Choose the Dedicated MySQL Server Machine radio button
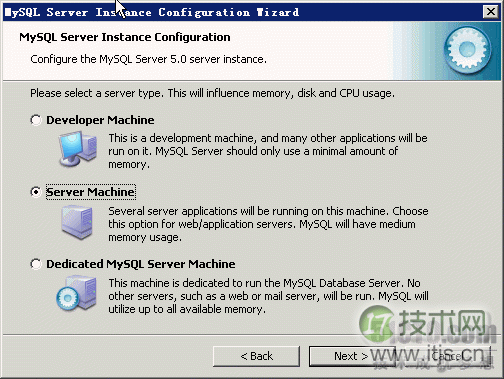Viewport: 504px width, 379px height. [x=36, y=264]
